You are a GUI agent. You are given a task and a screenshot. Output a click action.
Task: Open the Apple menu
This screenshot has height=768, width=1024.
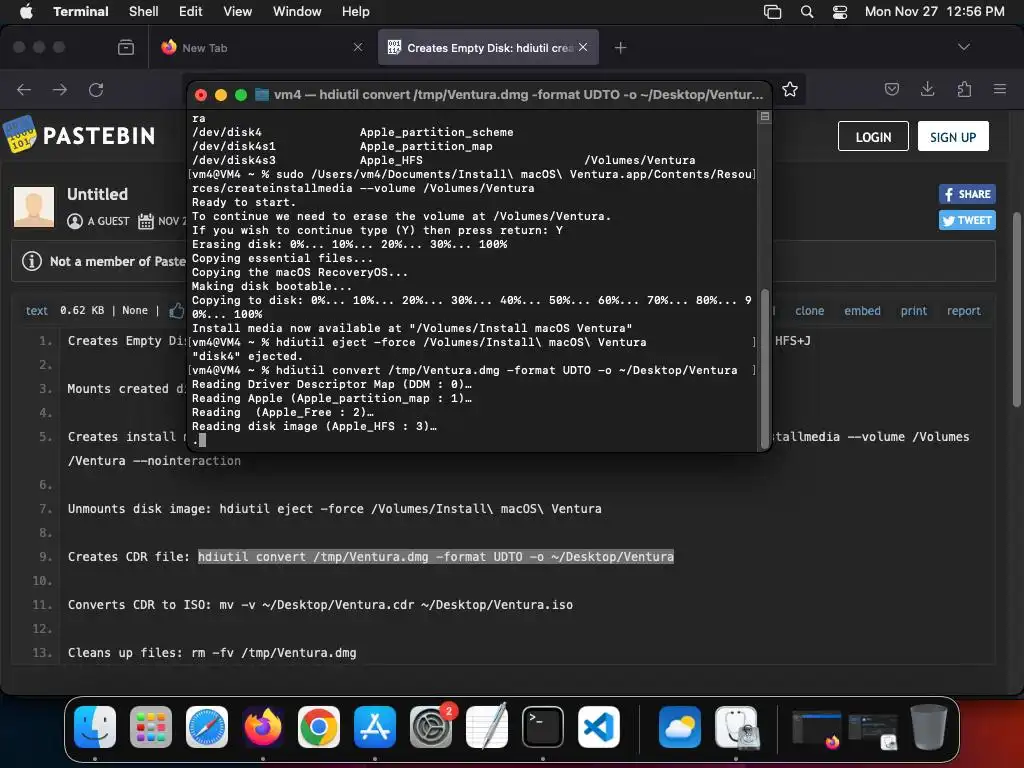(x=26, y=12)
